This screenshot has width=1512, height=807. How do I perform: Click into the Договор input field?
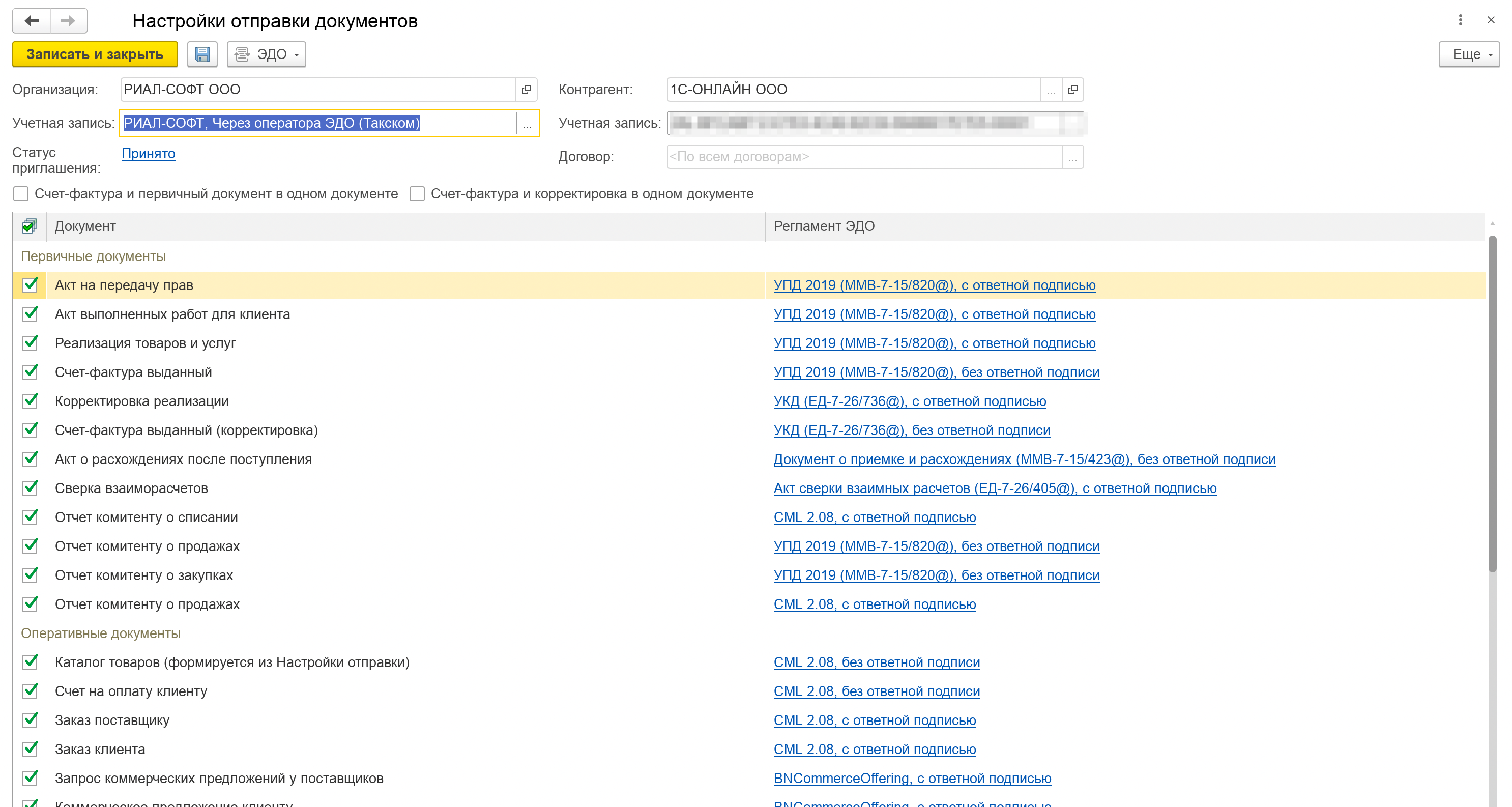point(864,157)
